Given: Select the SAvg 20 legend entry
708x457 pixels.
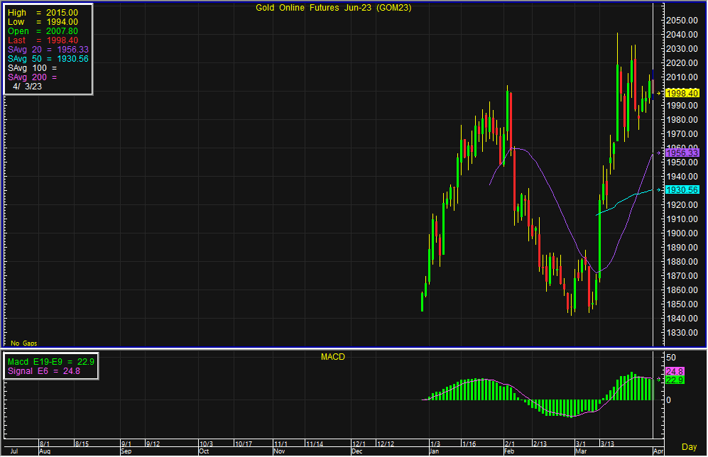Looking at the screenshot, I should (x=48, y=49).
